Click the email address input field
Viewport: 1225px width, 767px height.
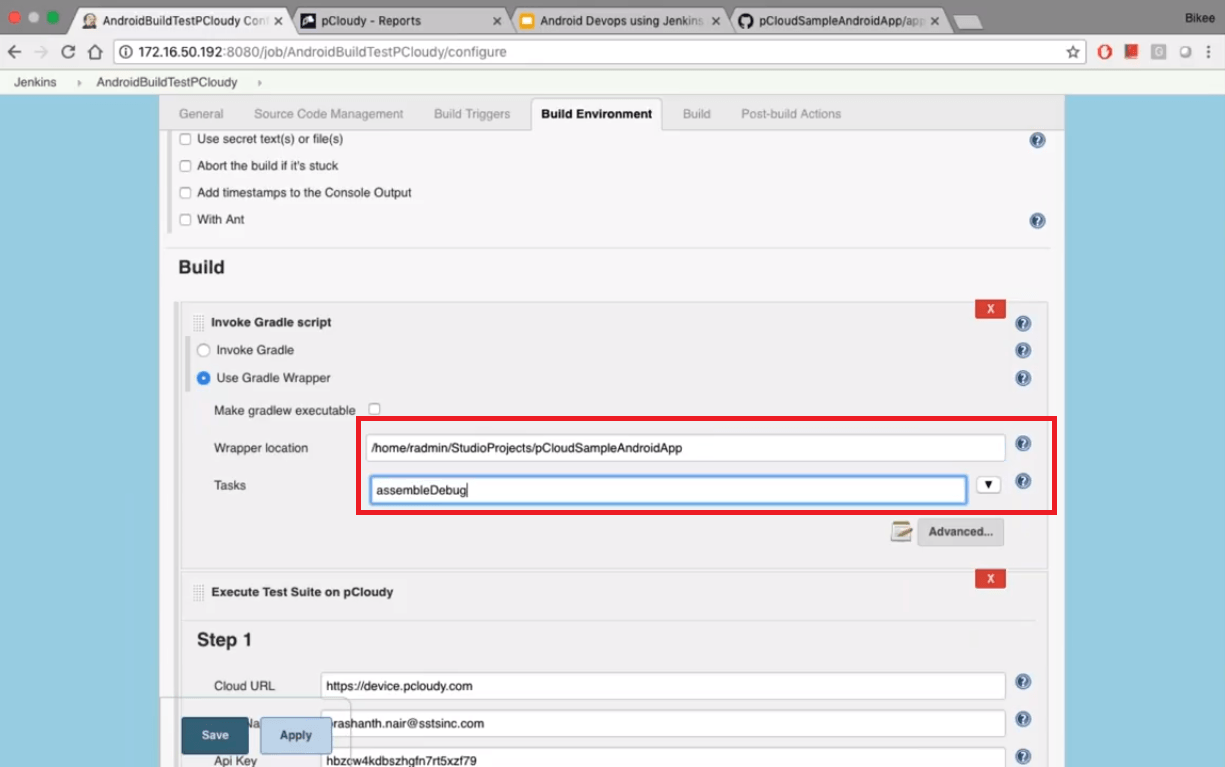pos(663,723)
